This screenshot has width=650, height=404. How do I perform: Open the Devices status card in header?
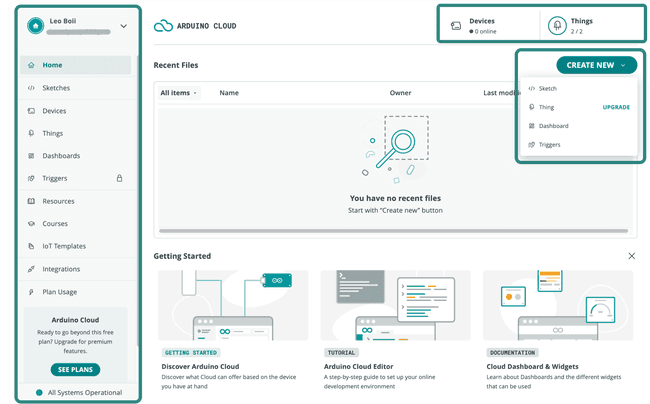490,26
